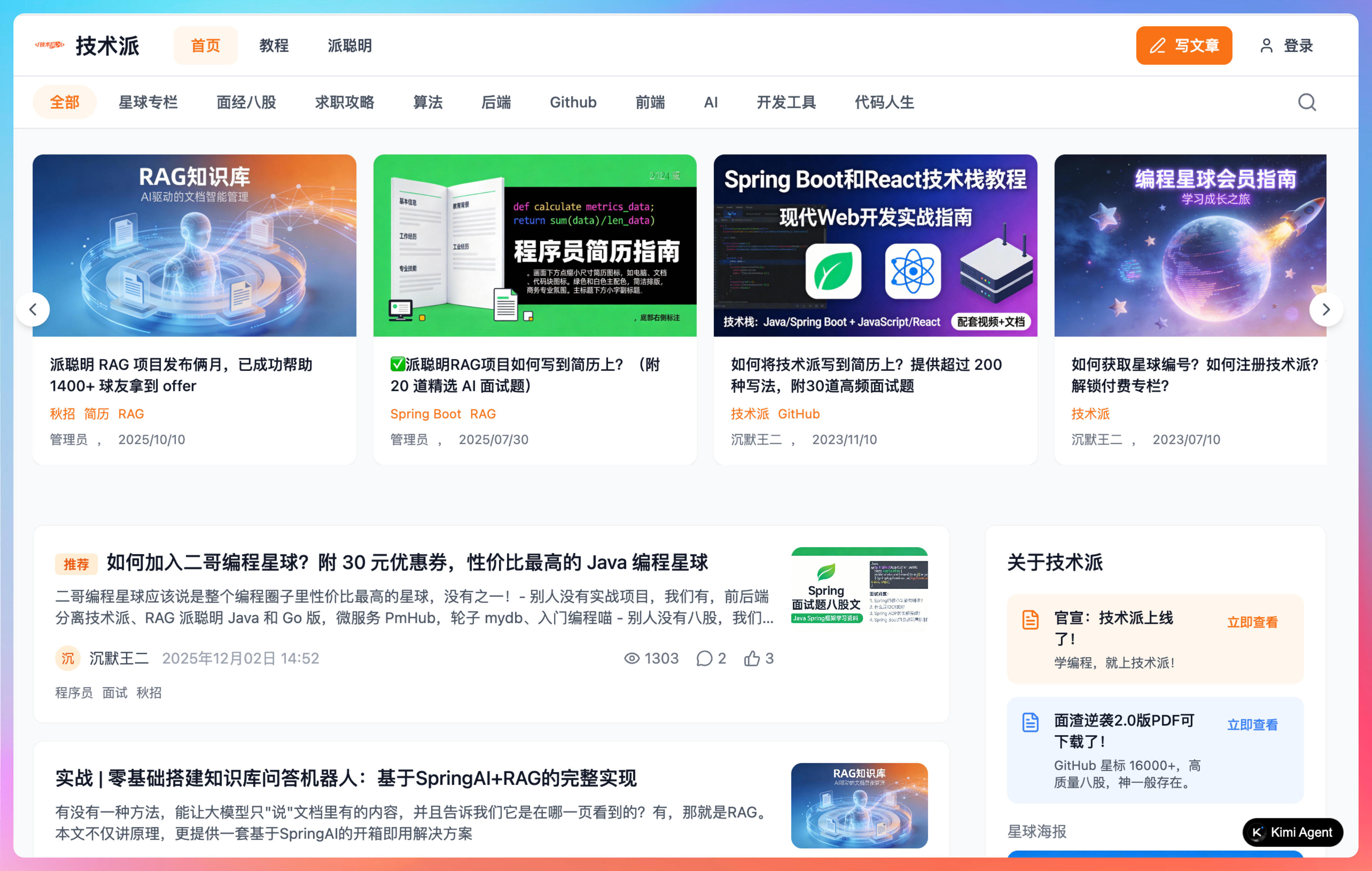Select the 面经八股 category tab
The height and width of the screenshot is (871, 1372).
(x=246, y=103)
